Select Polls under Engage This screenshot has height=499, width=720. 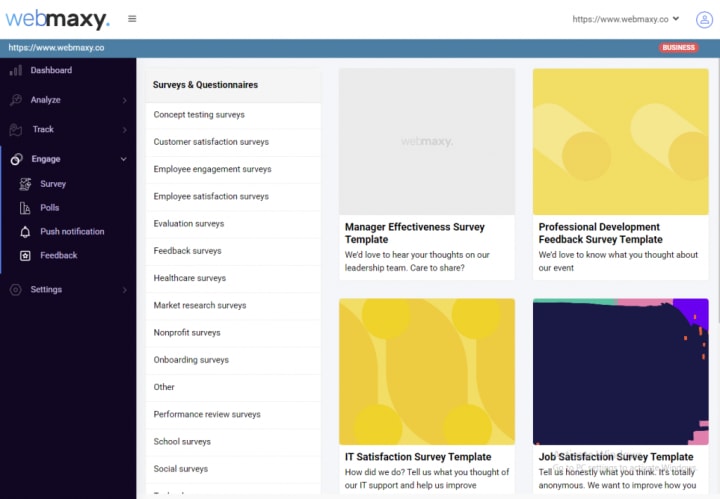tap(50, 207)
